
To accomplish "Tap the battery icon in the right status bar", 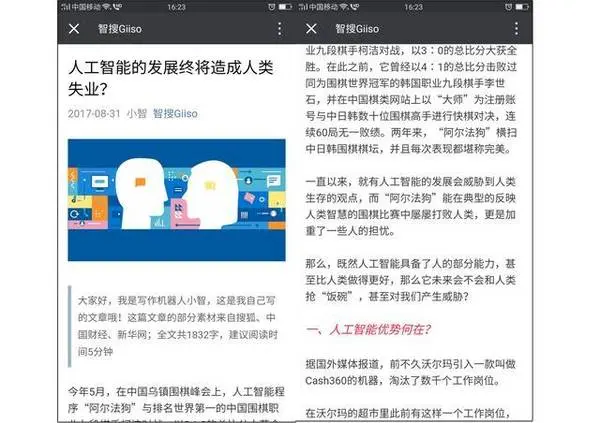I will pos(522,7).
